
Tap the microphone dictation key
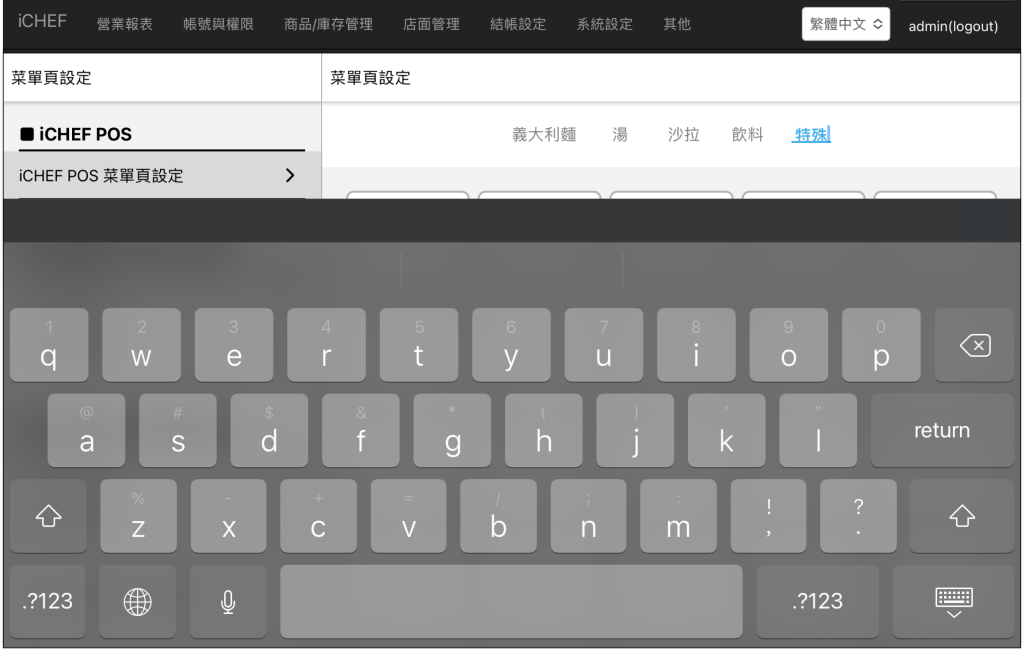coord(228,601)
